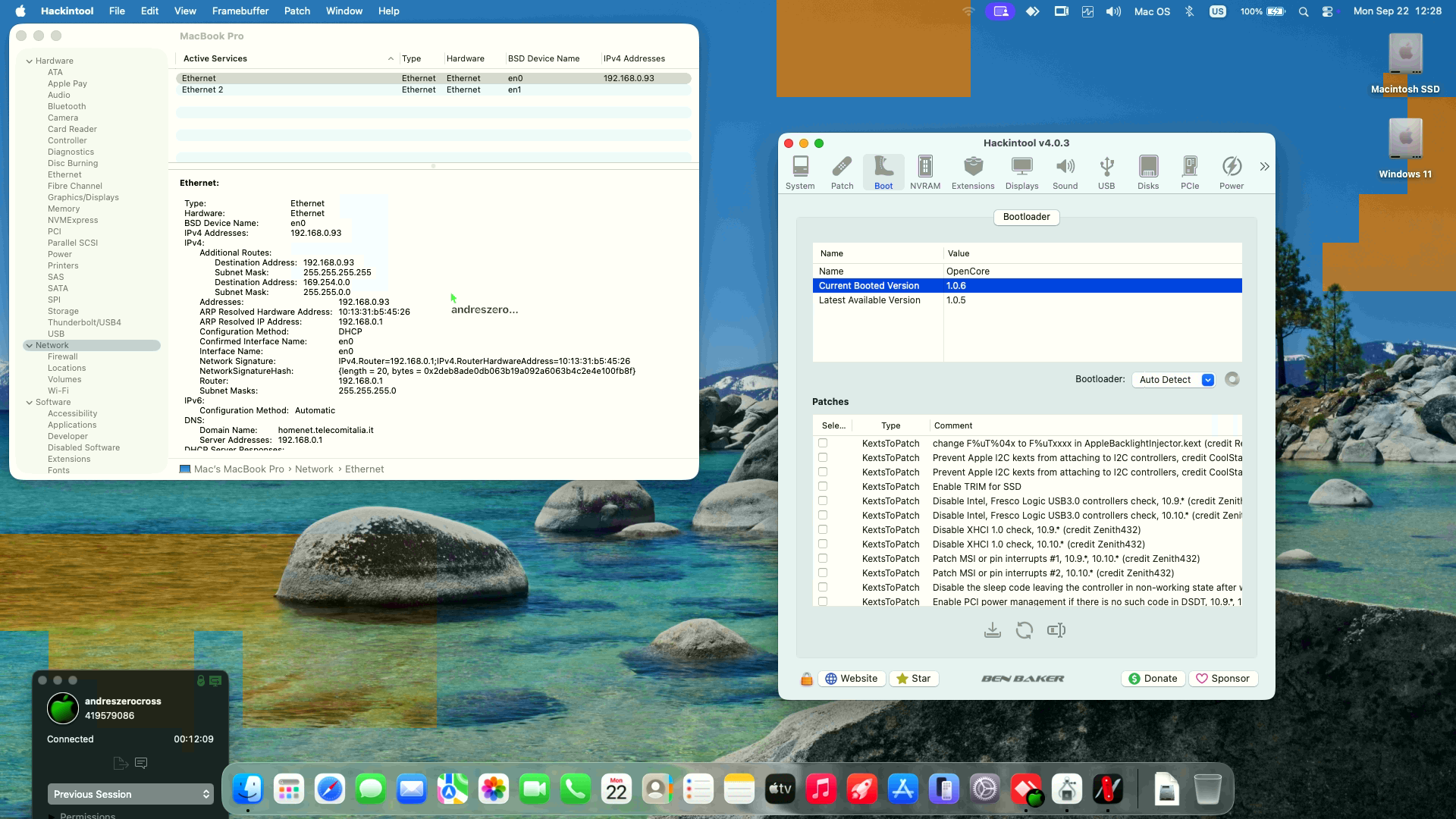Image resolution: width=1456 pixels, height=819 pixels.
Task: Click the Star button
Action: pos(914,679)
